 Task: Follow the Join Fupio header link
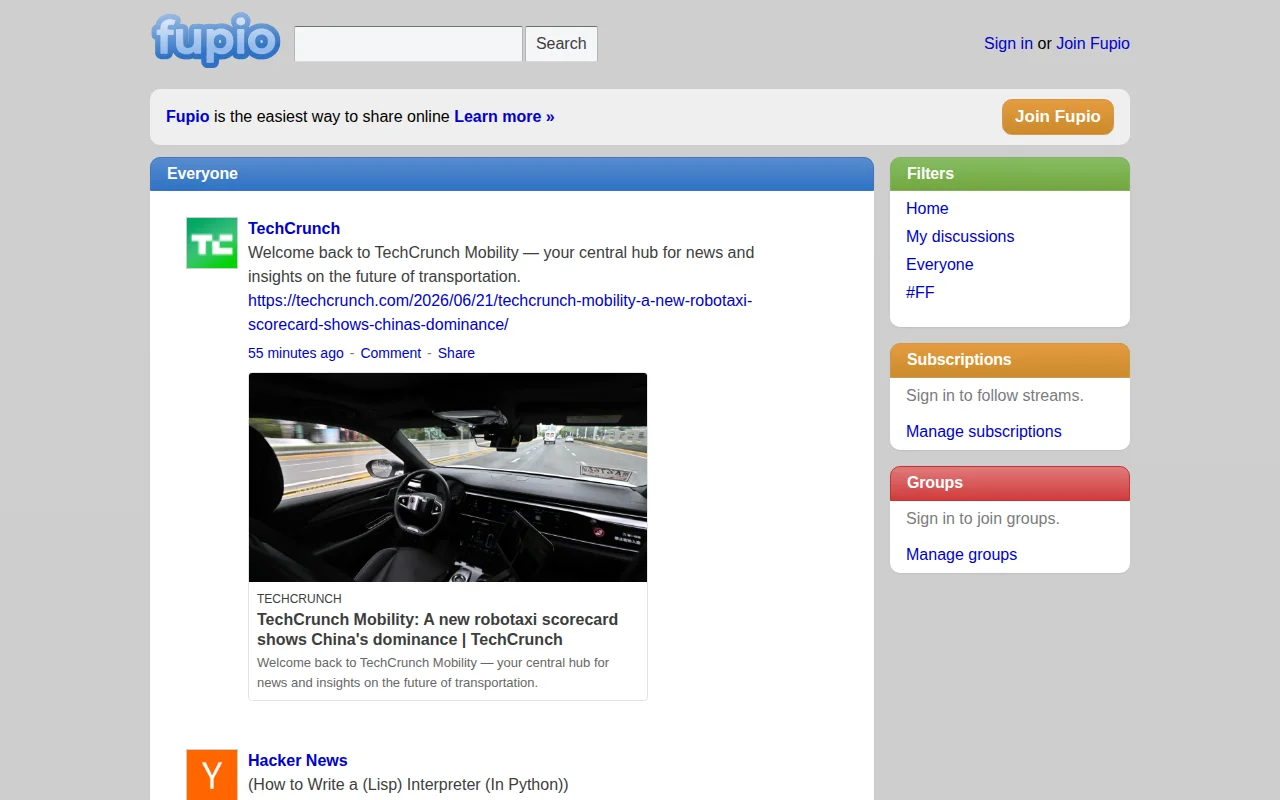tap(1093, 43)
